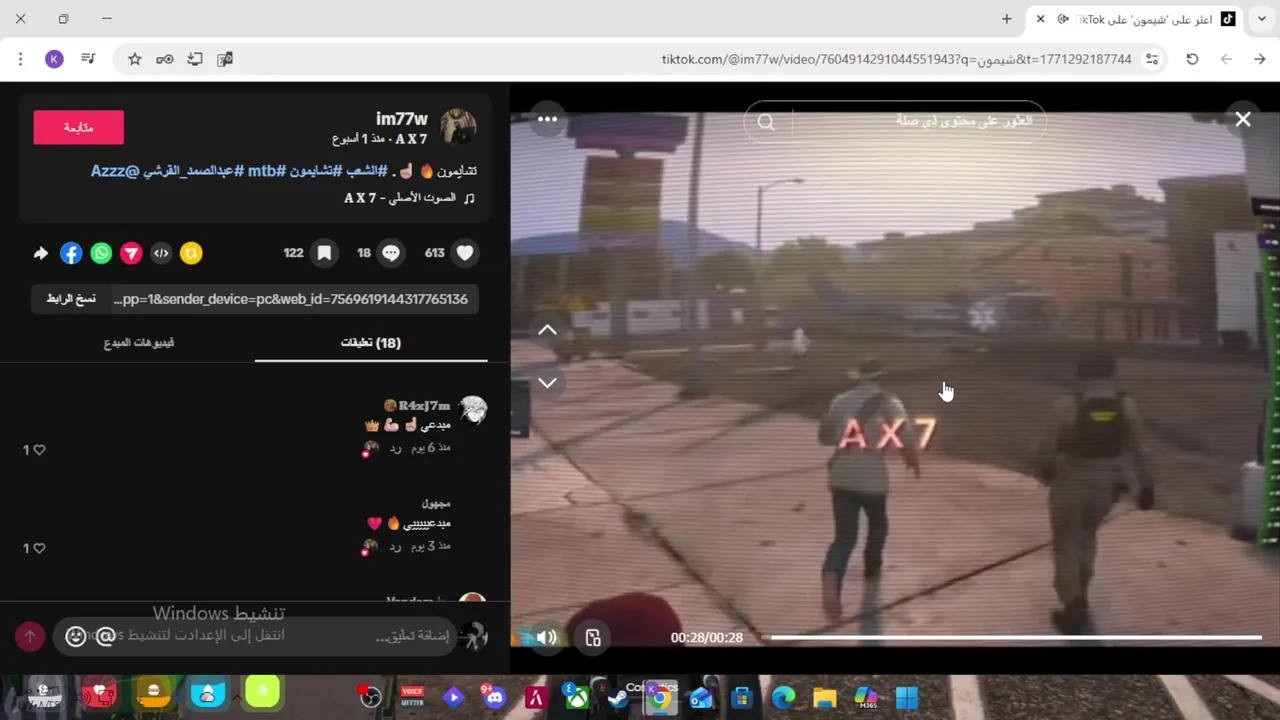Go to previous video with up chevron

coord(547,329)
